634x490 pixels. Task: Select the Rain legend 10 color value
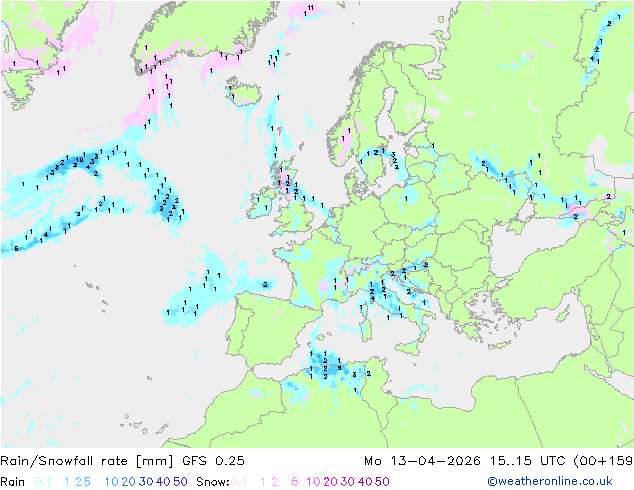click(111, 482)
